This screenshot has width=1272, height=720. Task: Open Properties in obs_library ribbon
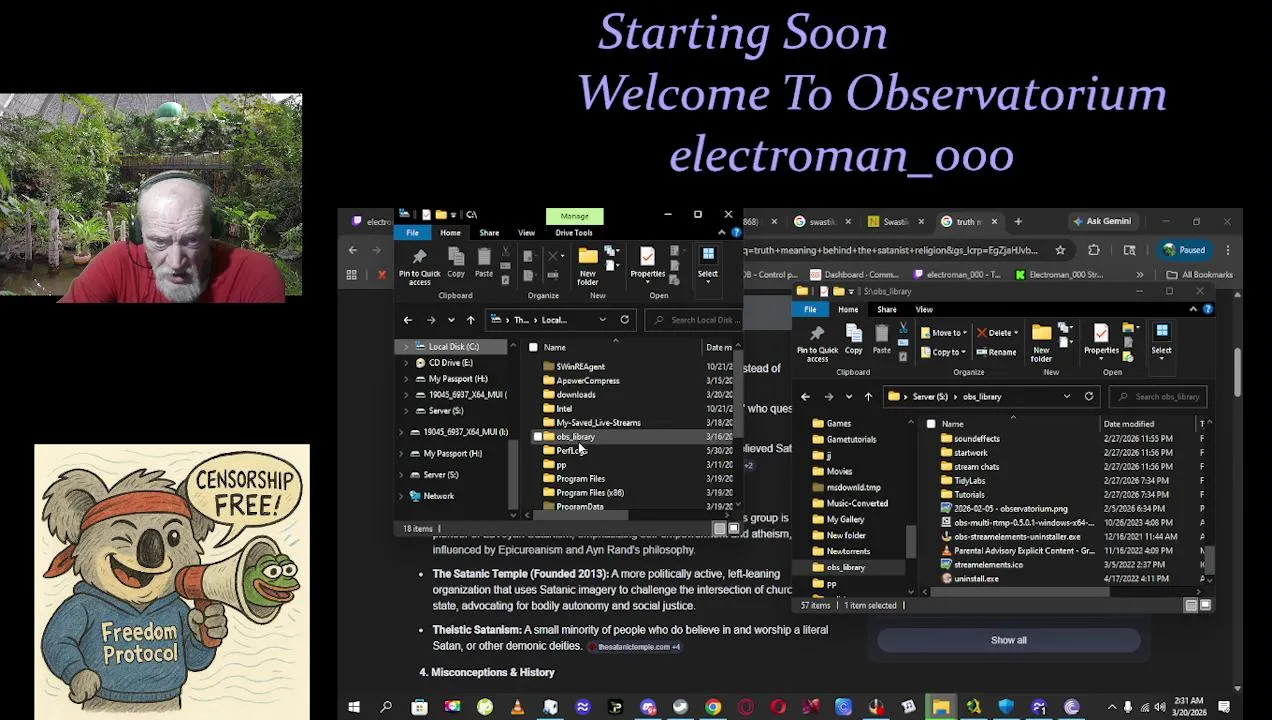coord(1101,340)
